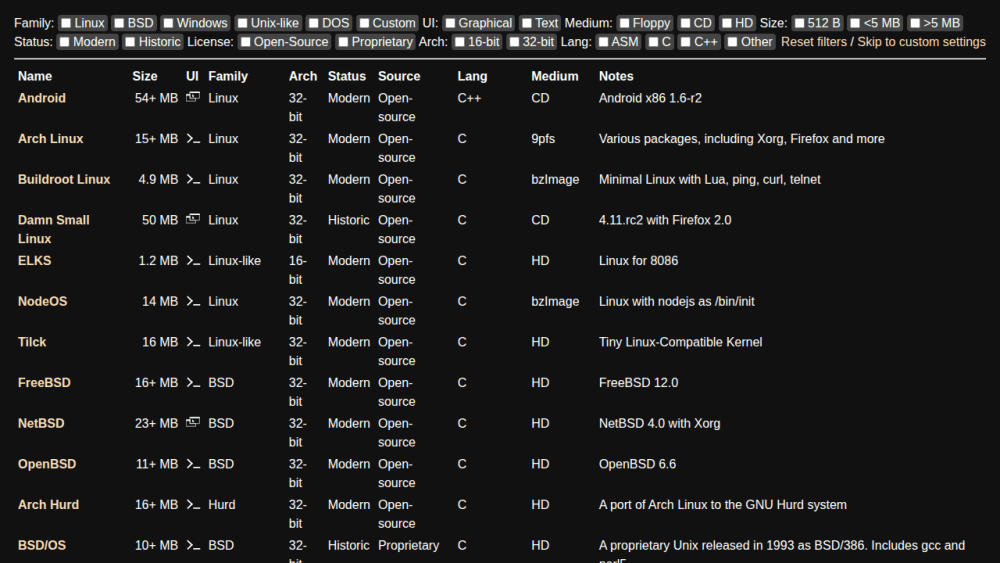1000x563 pixels.
Task: Toggle the ASM language filter
Action: [603, 42]
